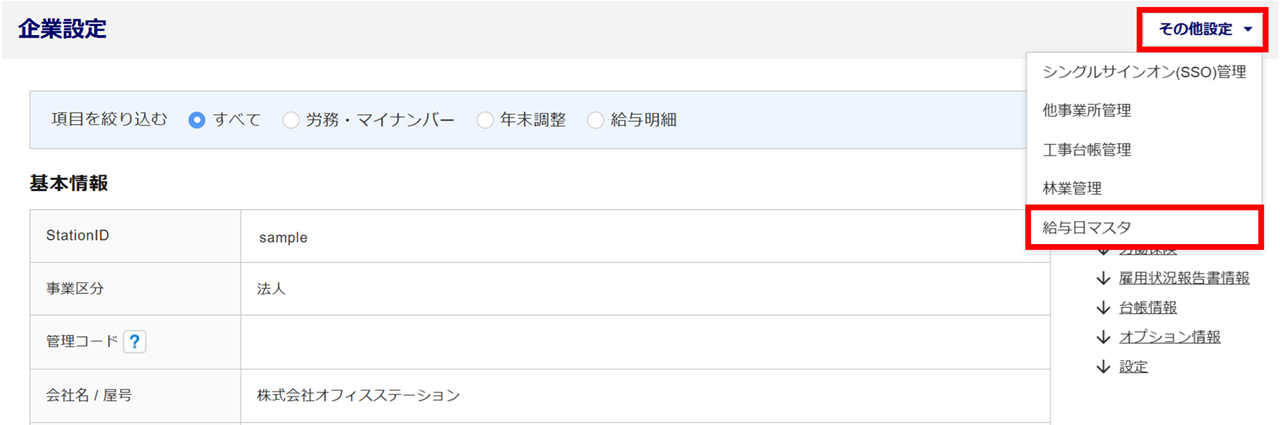Screen dimensions: 1280x425
Task: Collapse the その他設定 dropdown menu
Action: click(1204, 29)
